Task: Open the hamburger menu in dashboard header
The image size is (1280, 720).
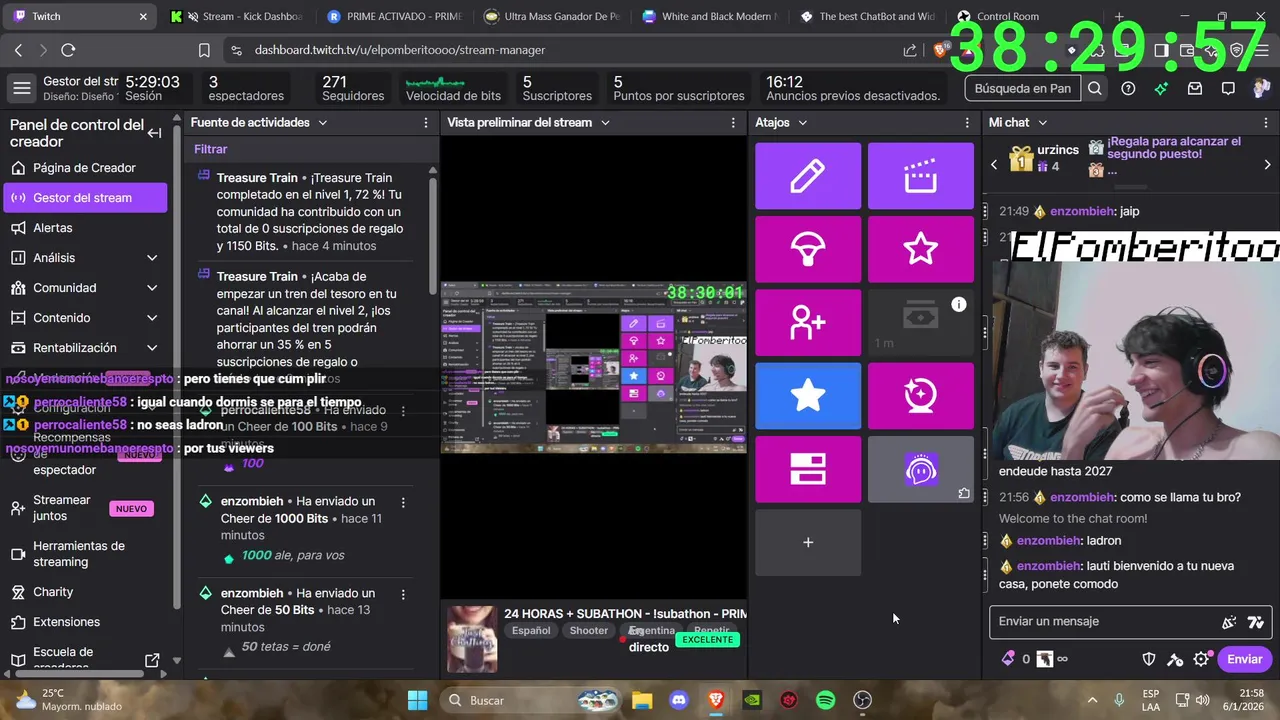Action: point(21,88)
